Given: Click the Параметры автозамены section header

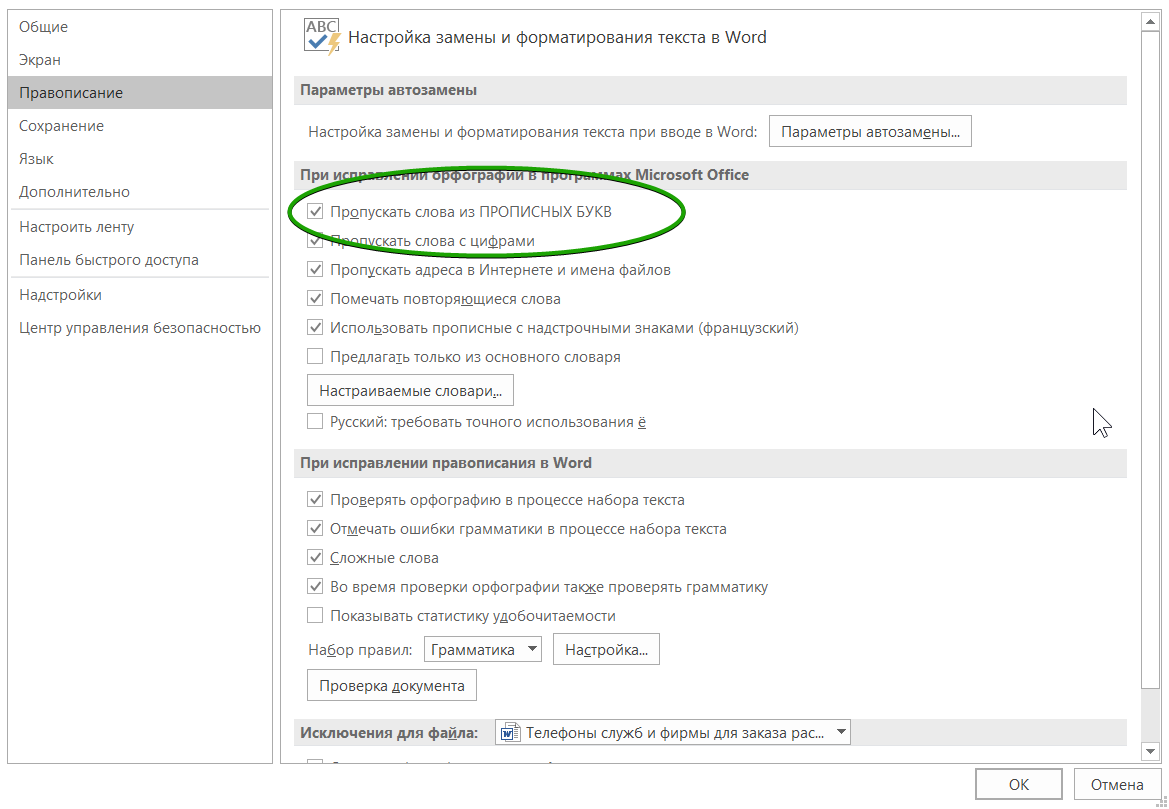Looking at the screenshot, I should (x=388, y=90).
